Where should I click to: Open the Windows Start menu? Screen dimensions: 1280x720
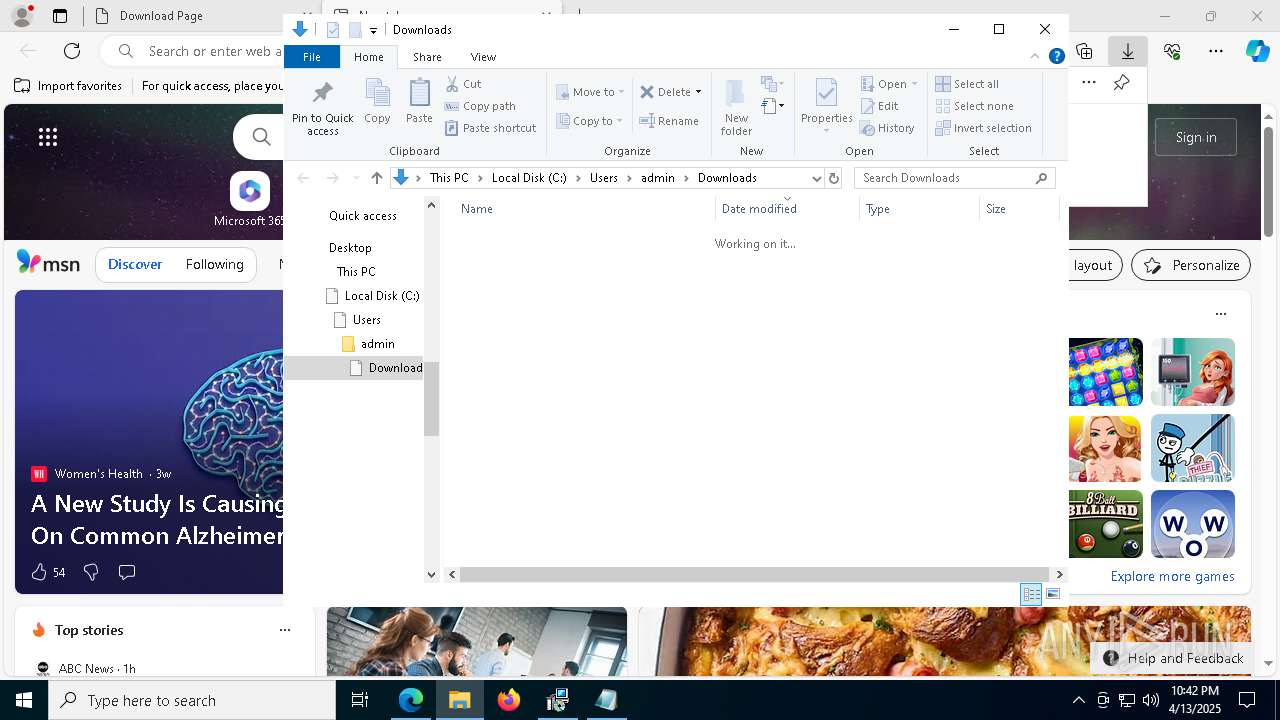point(24,700)
